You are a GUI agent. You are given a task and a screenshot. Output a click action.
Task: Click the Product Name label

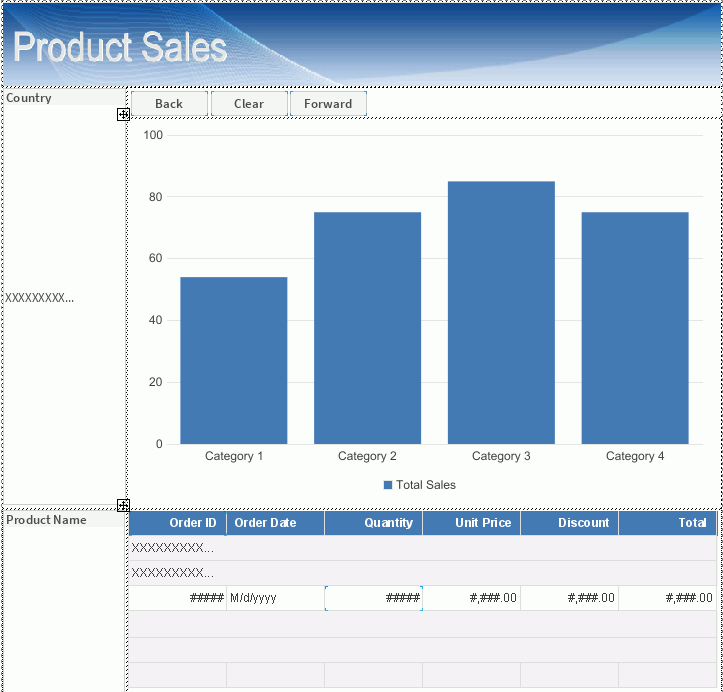tap(46, 520)
